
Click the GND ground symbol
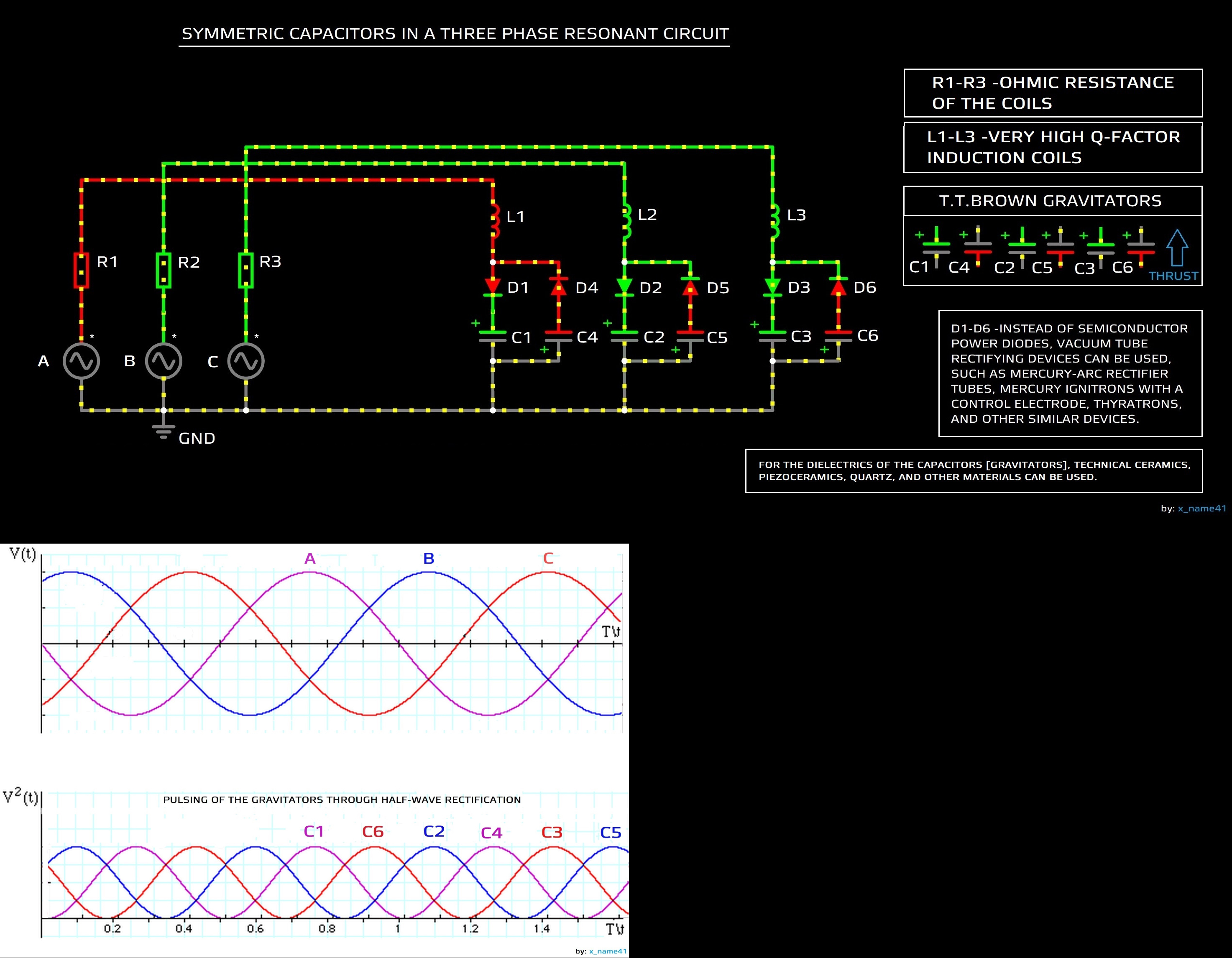coord(164,432)
